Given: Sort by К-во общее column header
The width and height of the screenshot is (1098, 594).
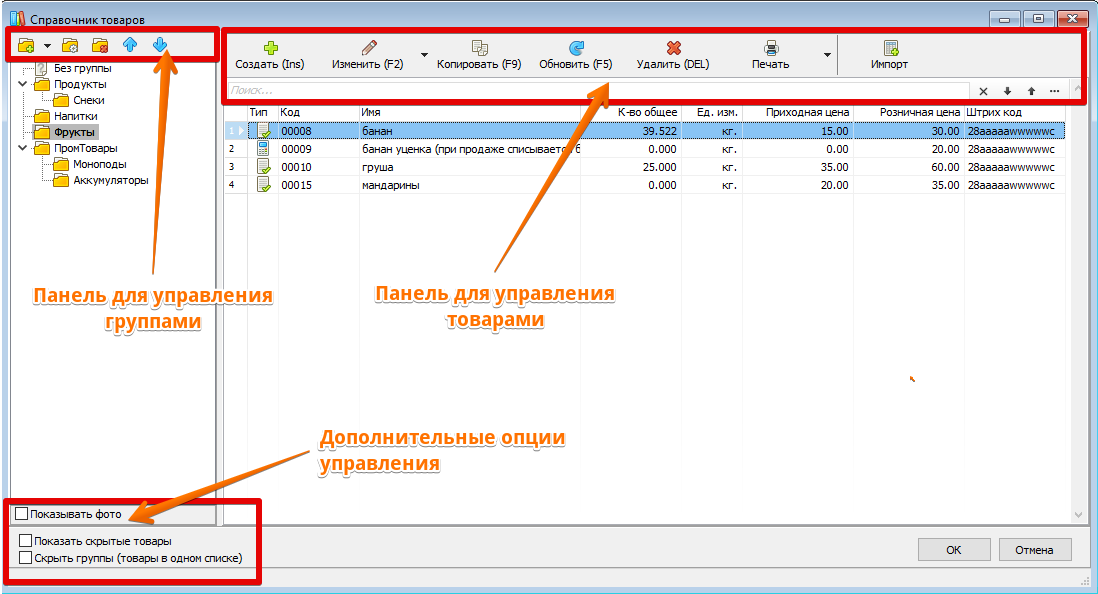Looking at the screenshot, I should (631, 112).
